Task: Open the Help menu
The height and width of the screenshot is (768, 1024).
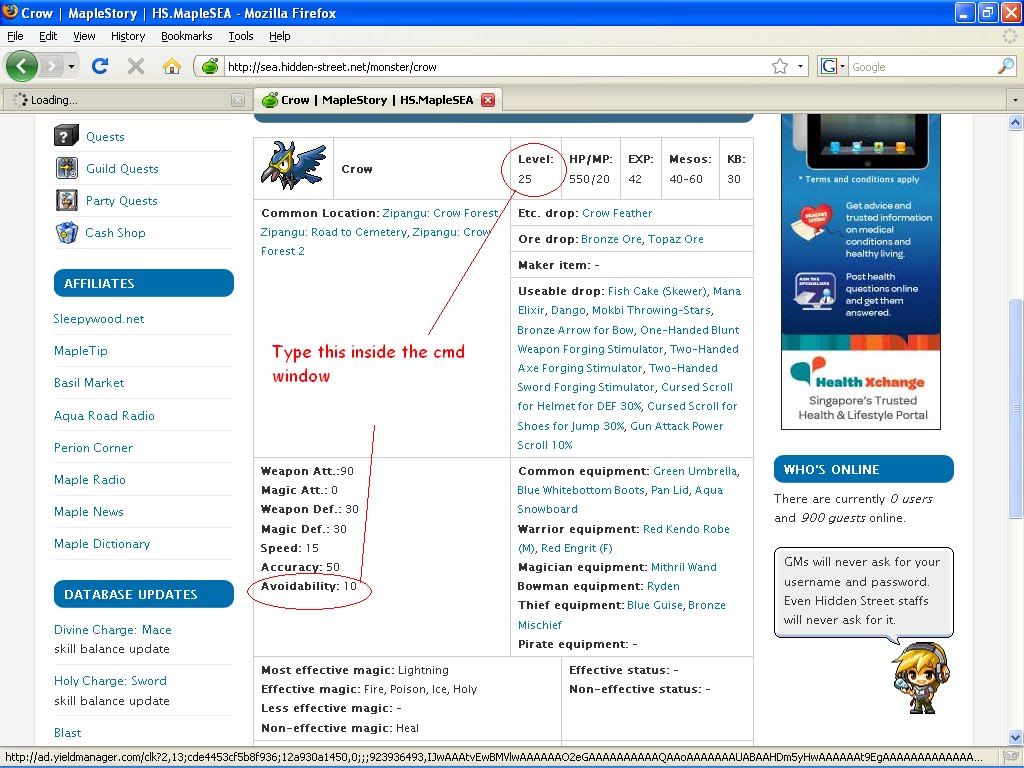Action: coord(280,36)
